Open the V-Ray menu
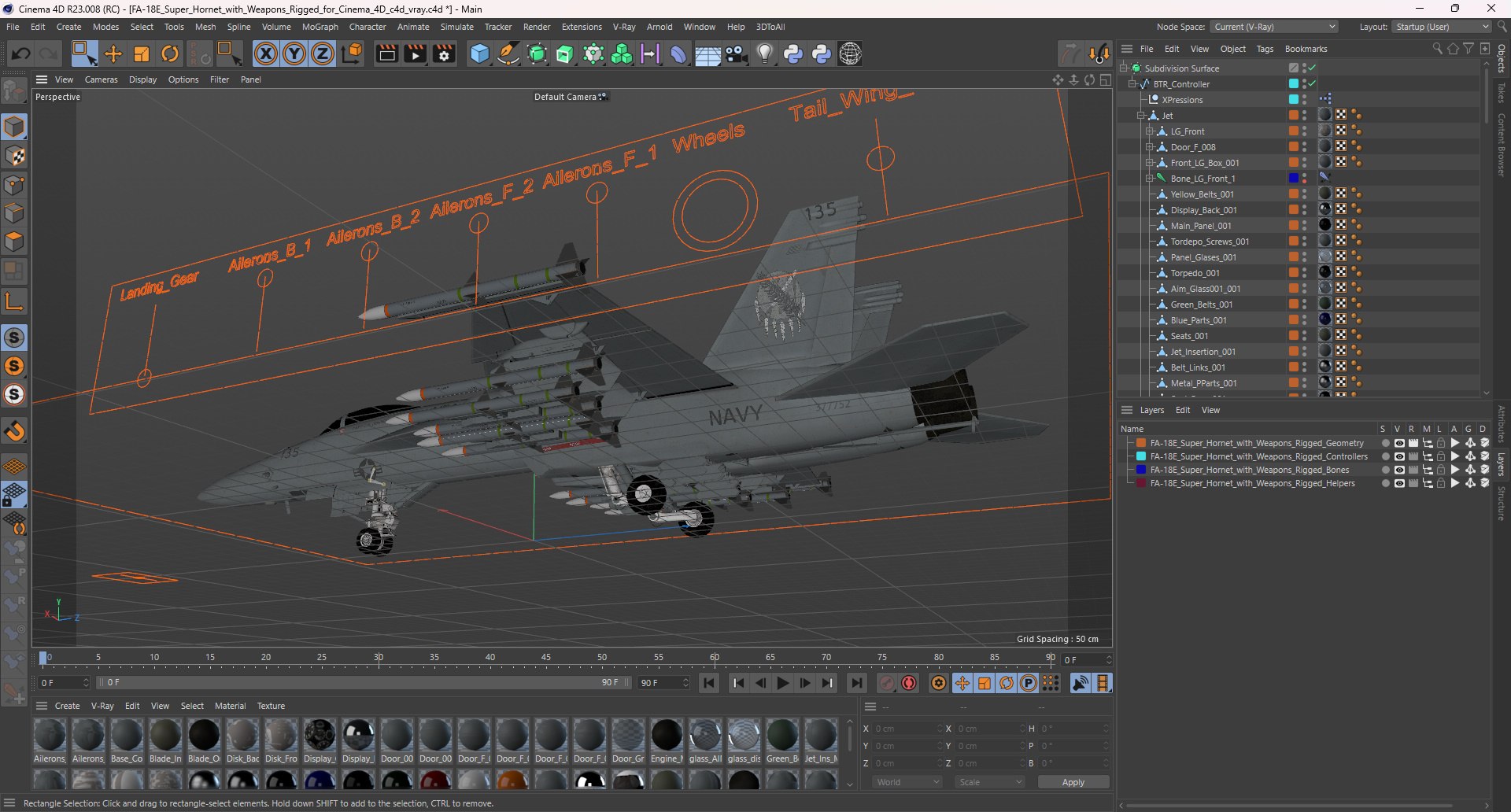 pos(624,27)
